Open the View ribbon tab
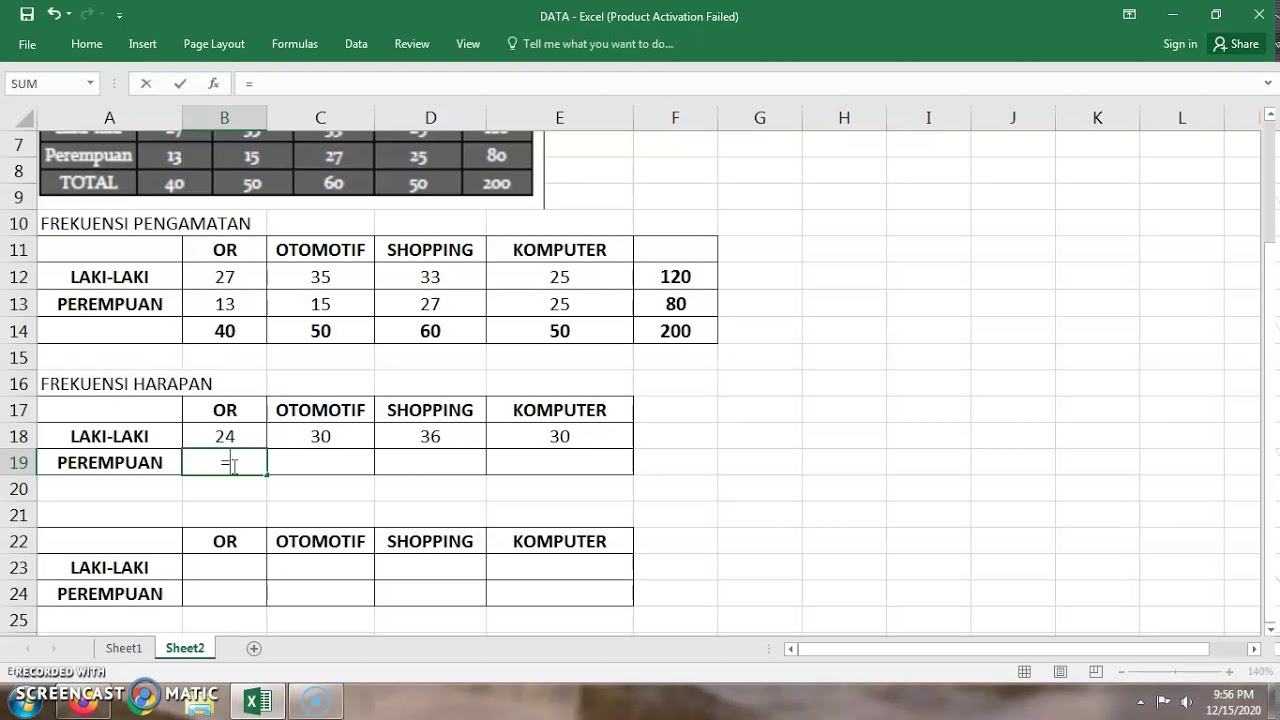 click(468, 44)
